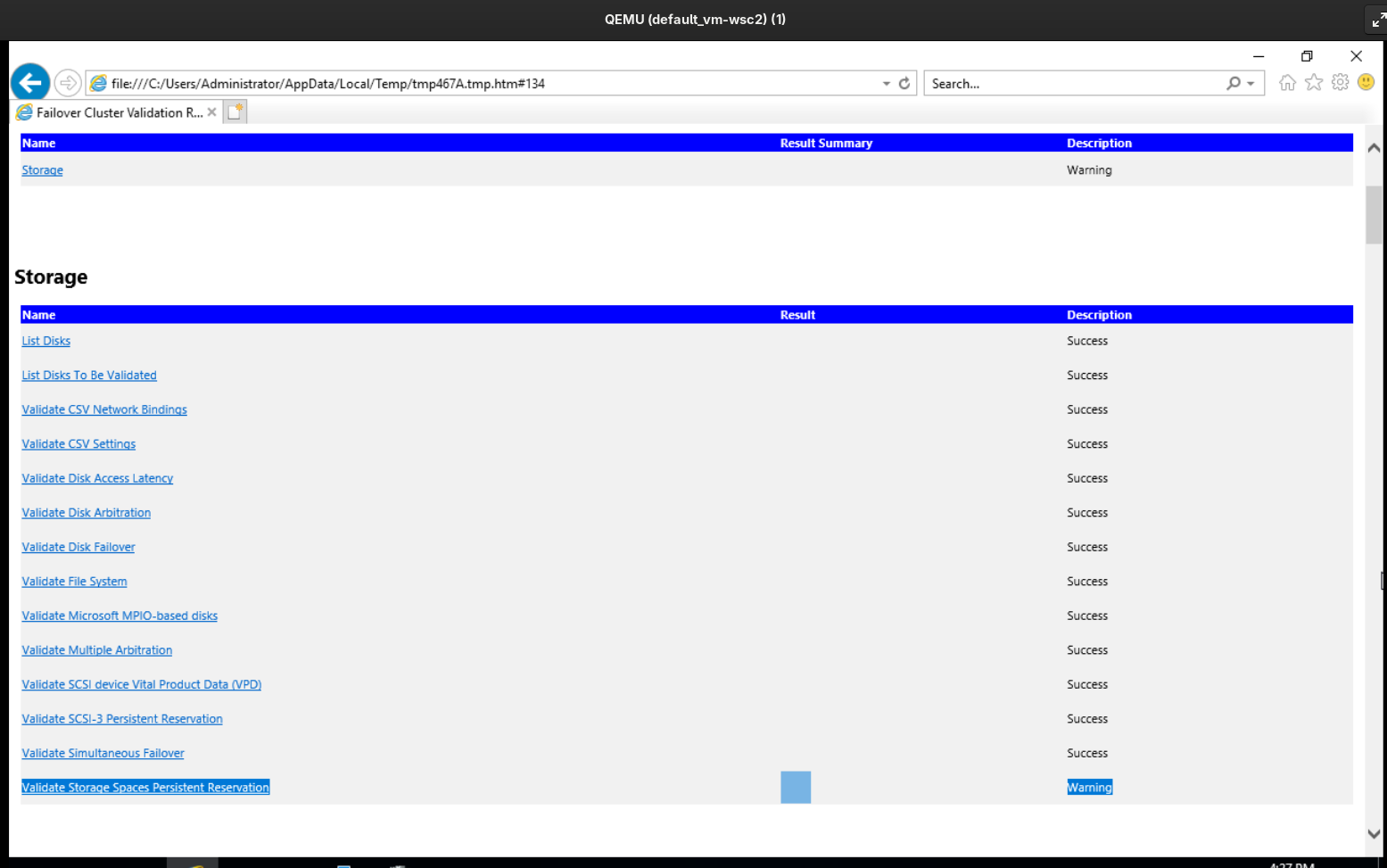Image resolution: width=1387 pixels, height=868 pixels.
Task: Click the Success status for Validate SCSI-3 Persistent Reservation
Action: click(1087, 719)
